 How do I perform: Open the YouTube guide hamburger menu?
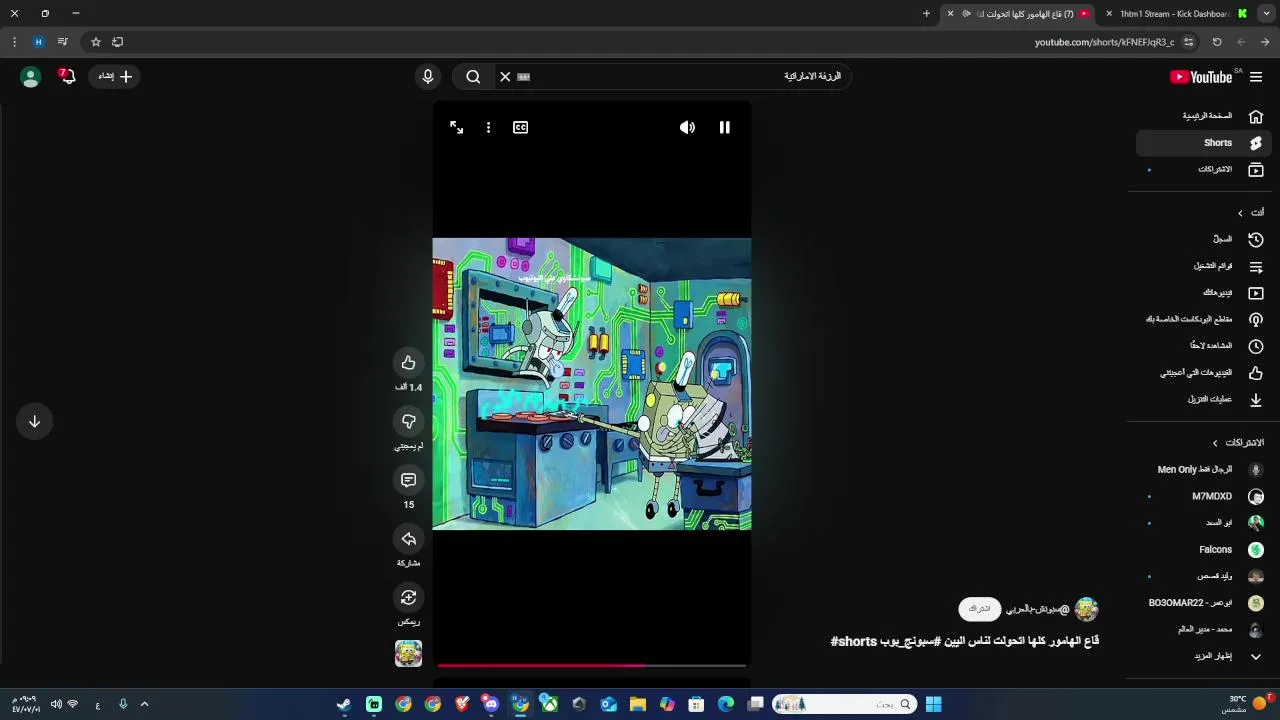(x=1256, y=77)
